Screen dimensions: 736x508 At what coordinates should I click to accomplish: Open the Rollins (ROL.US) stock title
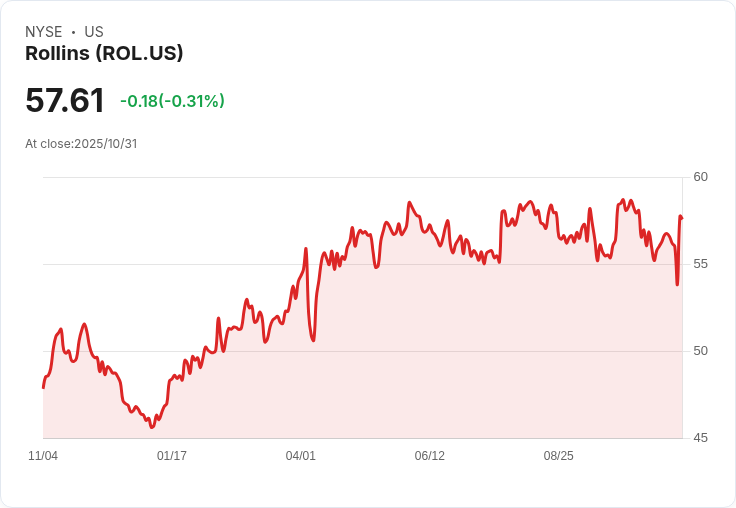click(104, 54)
